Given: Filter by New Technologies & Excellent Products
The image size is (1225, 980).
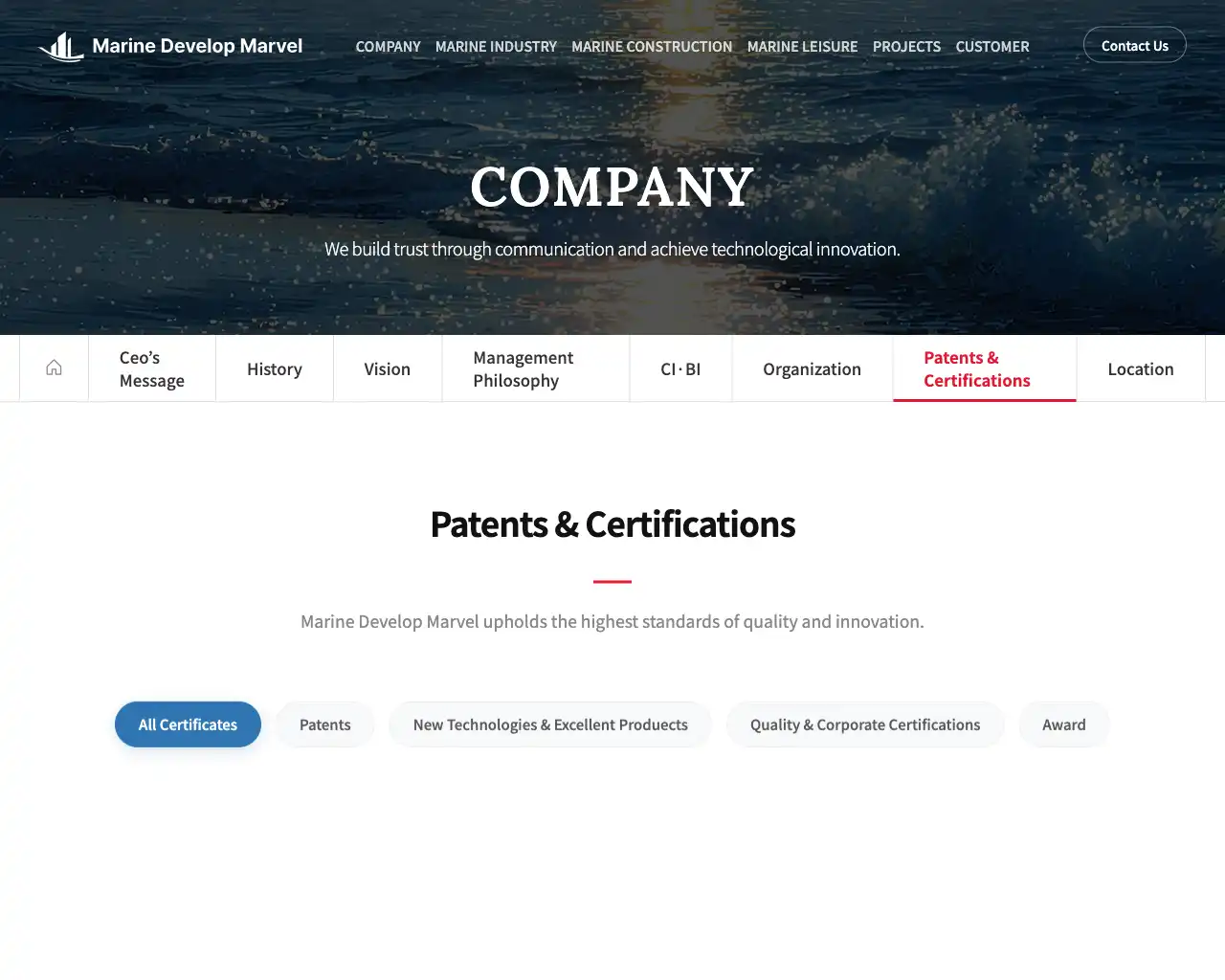Looking at the screenshot, I should tap(550, 724).
